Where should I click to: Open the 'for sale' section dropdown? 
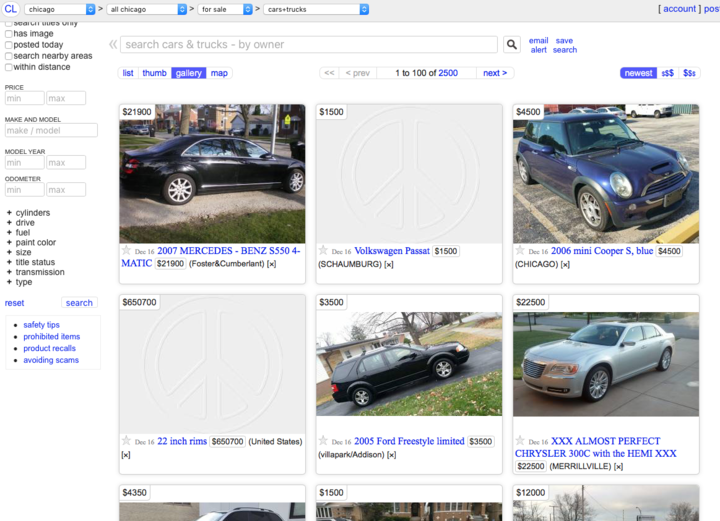[225, 9]
